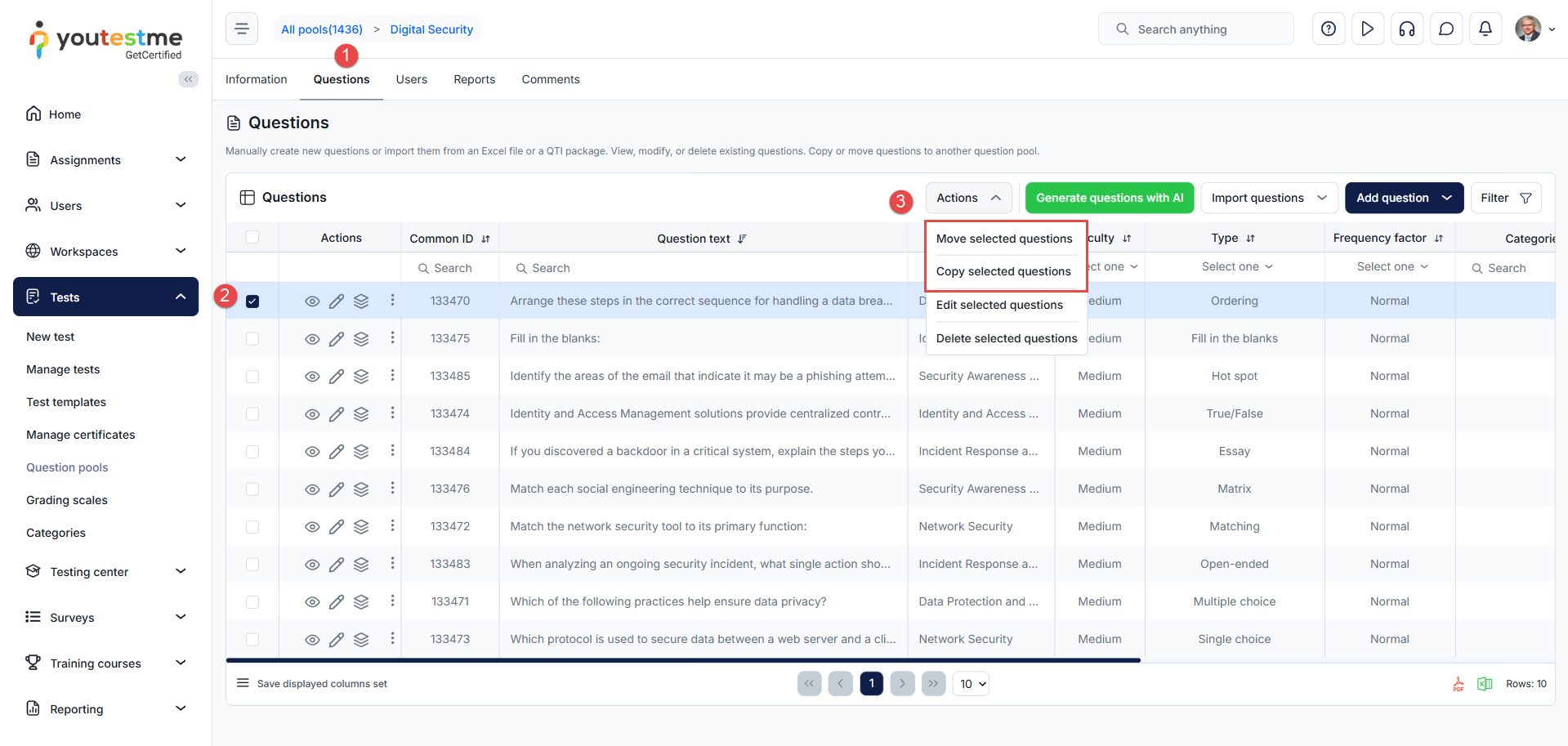The image size is (1568, 746).
Task: Tick the checkbox for question 133476
Action: pos(252,489)
